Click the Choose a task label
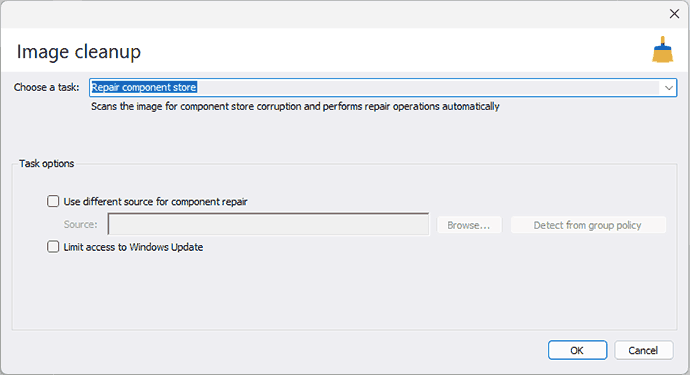 [47, 87]
